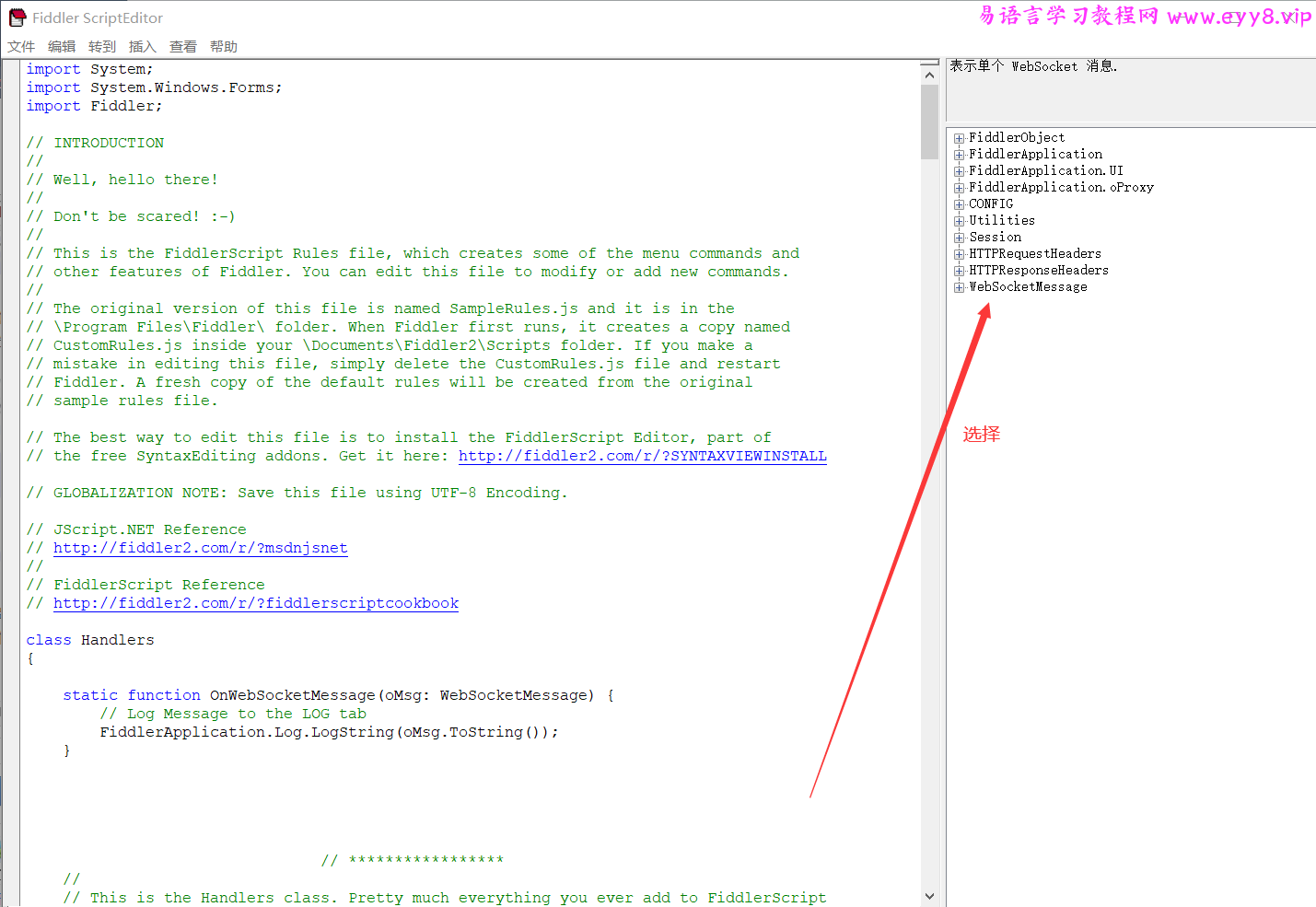Click the '// GLOBALIZATION NOTE' comment line
This screenshot has width=1316, height=907.
(x=297, y=493)
